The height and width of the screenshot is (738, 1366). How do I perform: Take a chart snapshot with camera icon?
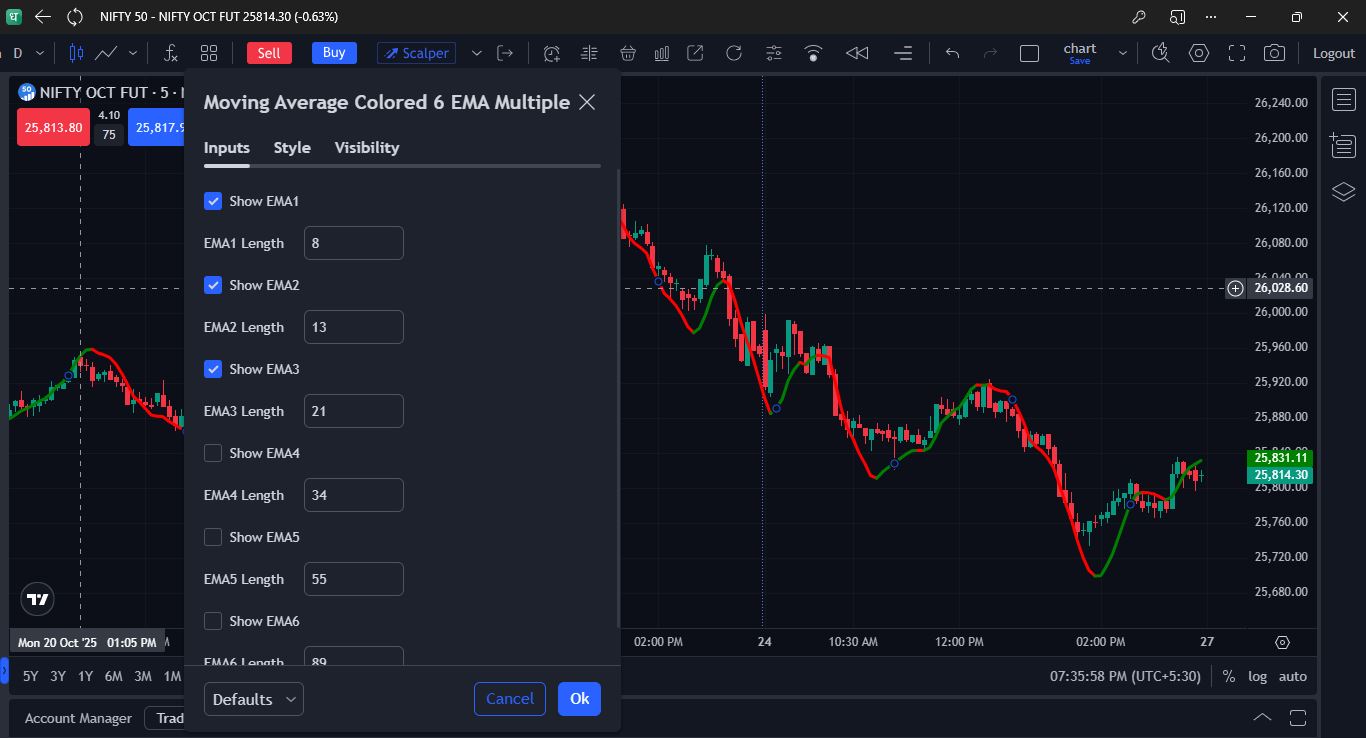[x=1274, y=53]
